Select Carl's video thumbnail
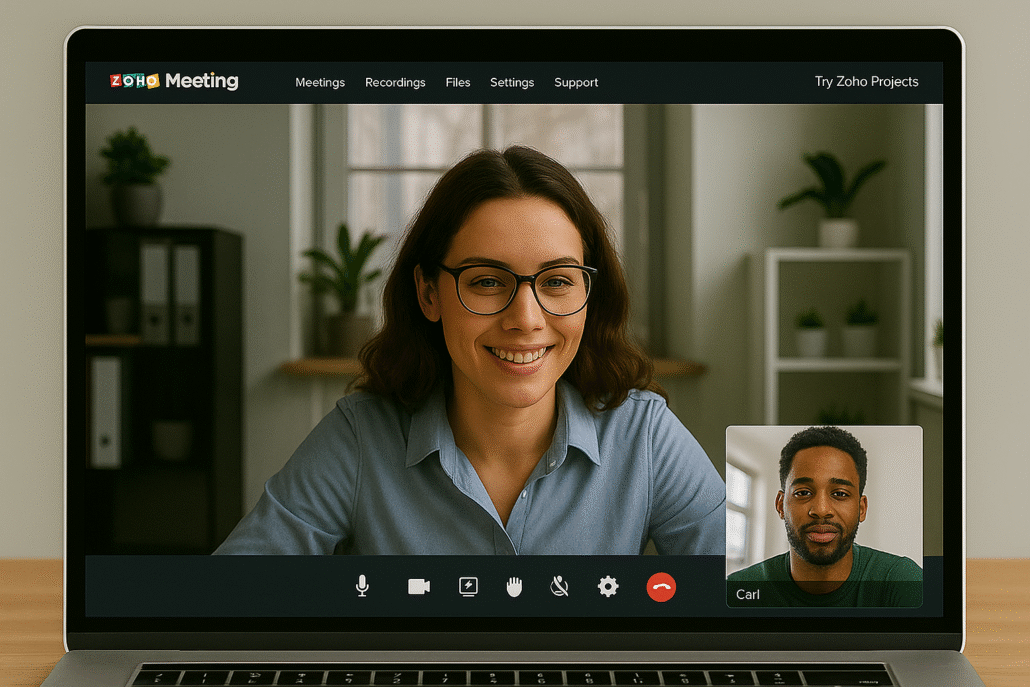This screenshot has height=687, width=1030. coord(824,503)
